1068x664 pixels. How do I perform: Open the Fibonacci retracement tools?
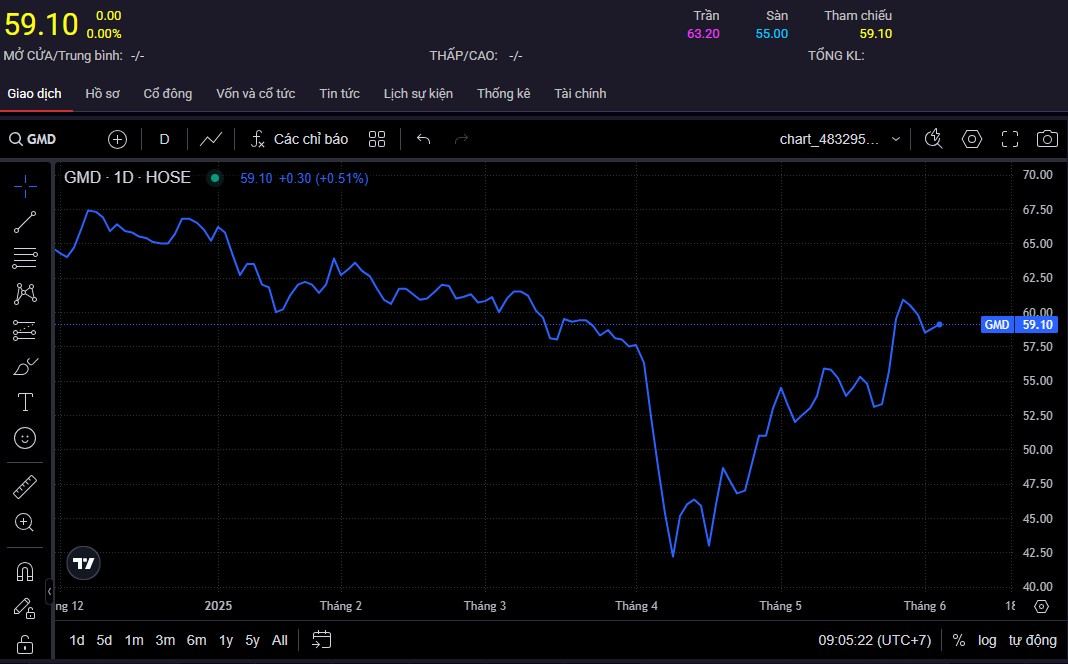click(x=25, y=258)
